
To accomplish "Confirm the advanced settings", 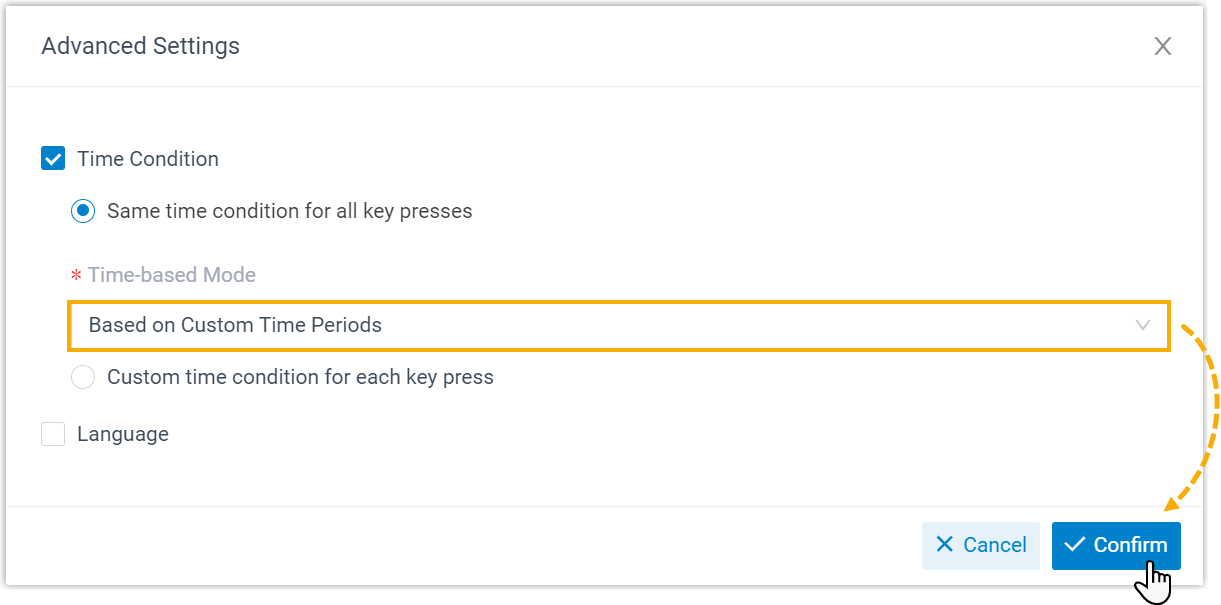I will (1116, 545).
